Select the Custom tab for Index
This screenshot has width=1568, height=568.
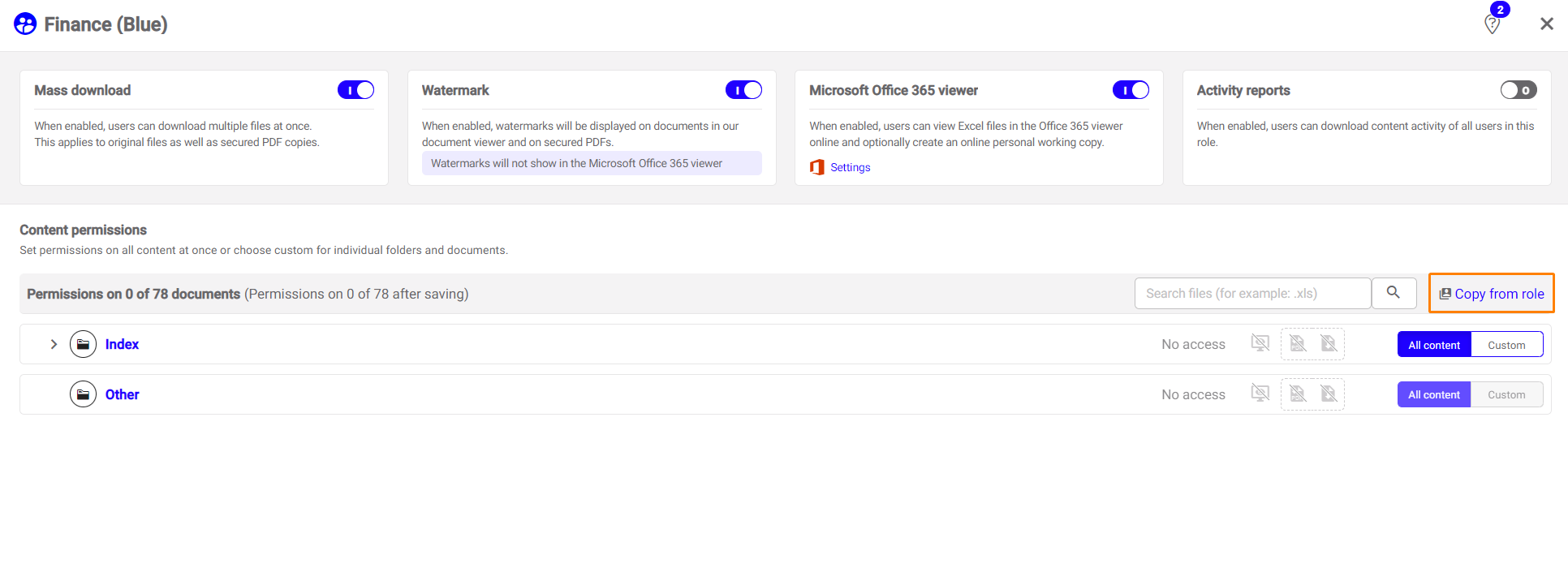click(1506, 345)
